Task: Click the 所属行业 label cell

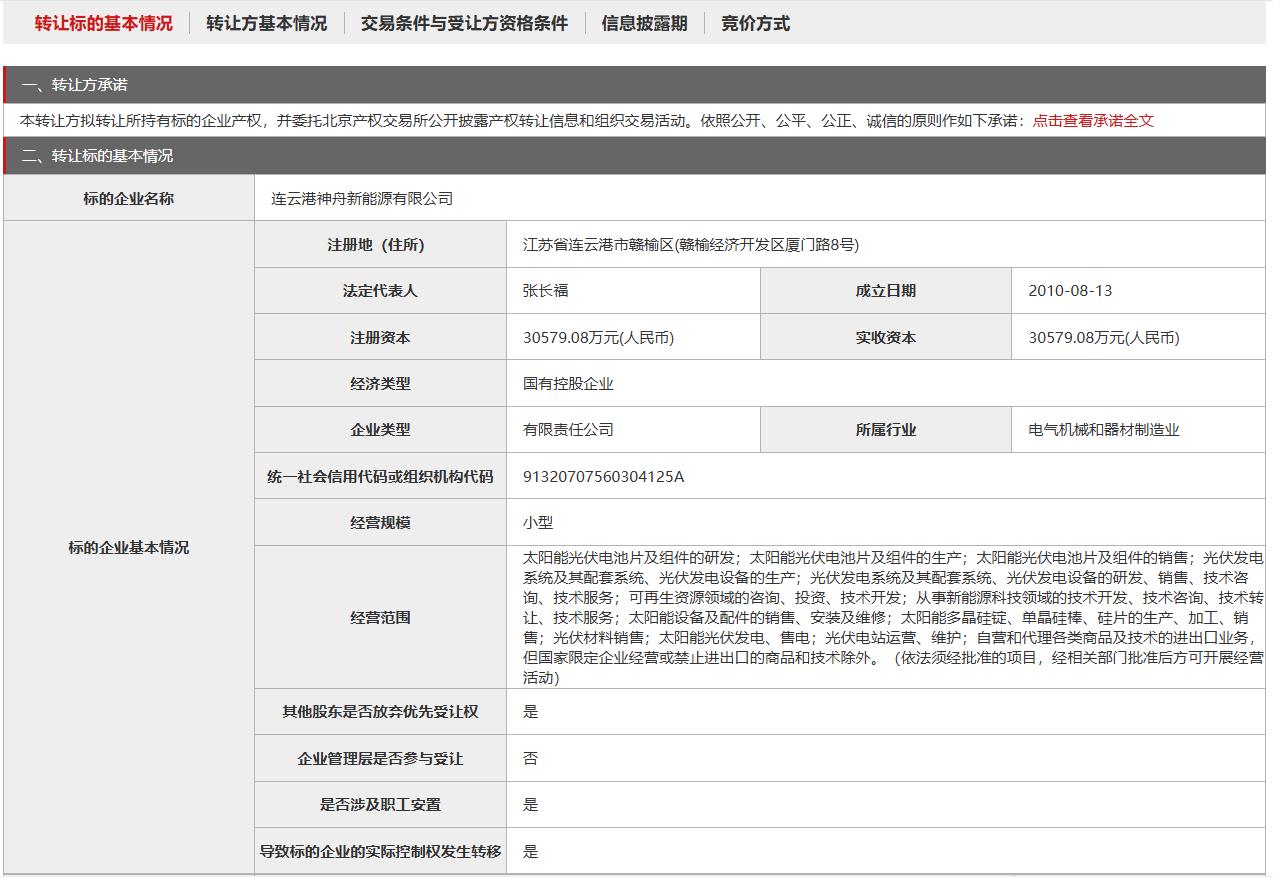Action: 886,430
